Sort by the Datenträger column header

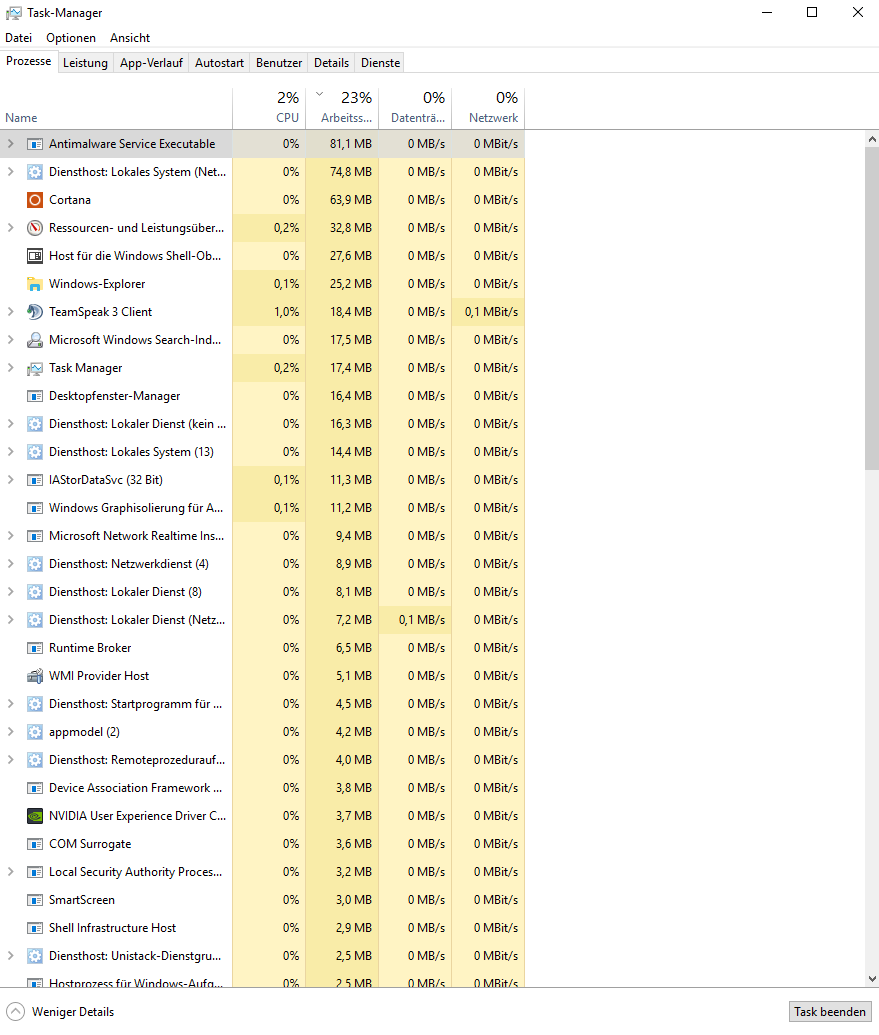coord(416,108)
